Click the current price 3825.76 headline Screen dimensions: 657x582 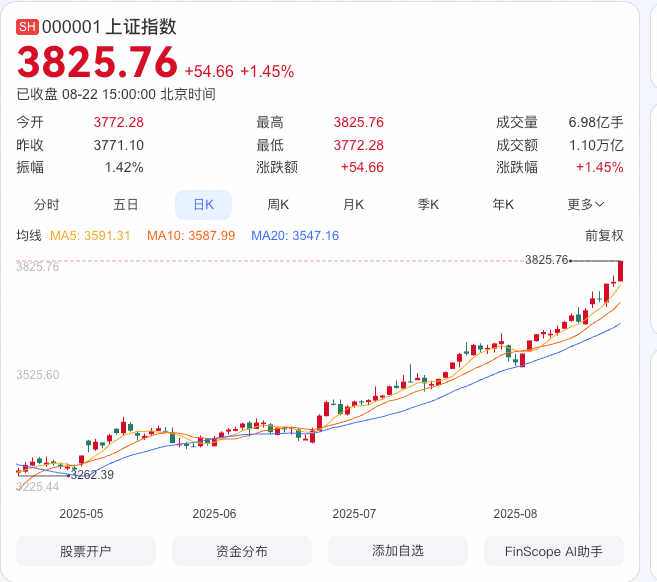tap(97, 62)
